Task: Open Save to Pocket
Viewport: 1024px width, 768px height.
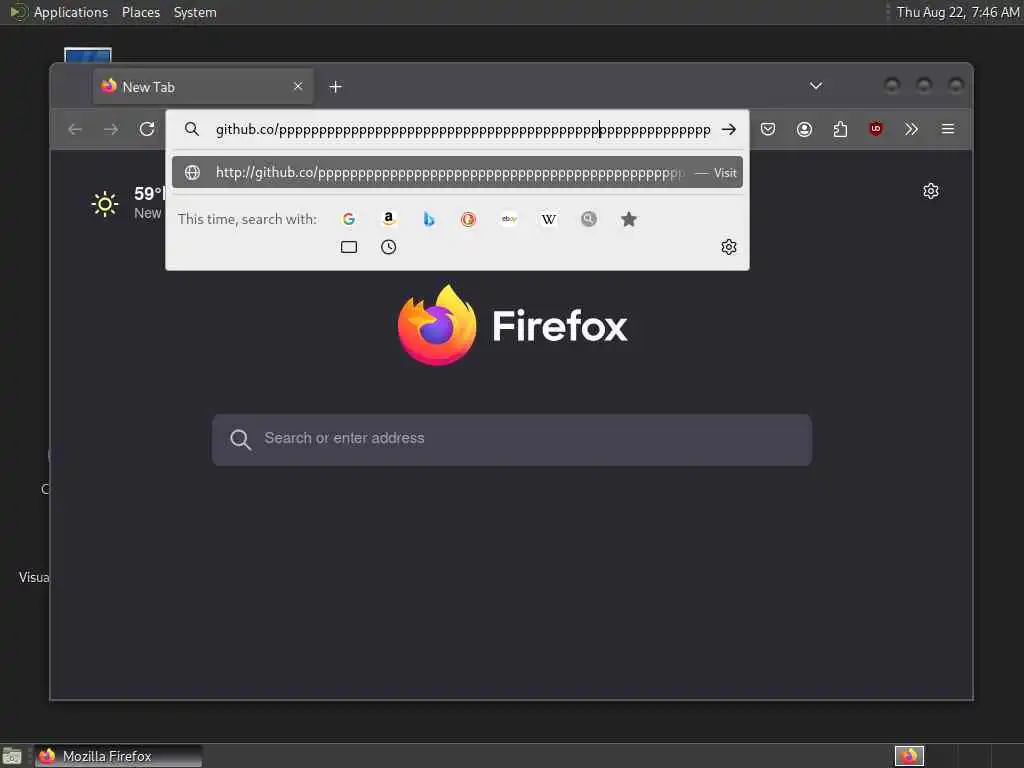Action: (768, 129)
